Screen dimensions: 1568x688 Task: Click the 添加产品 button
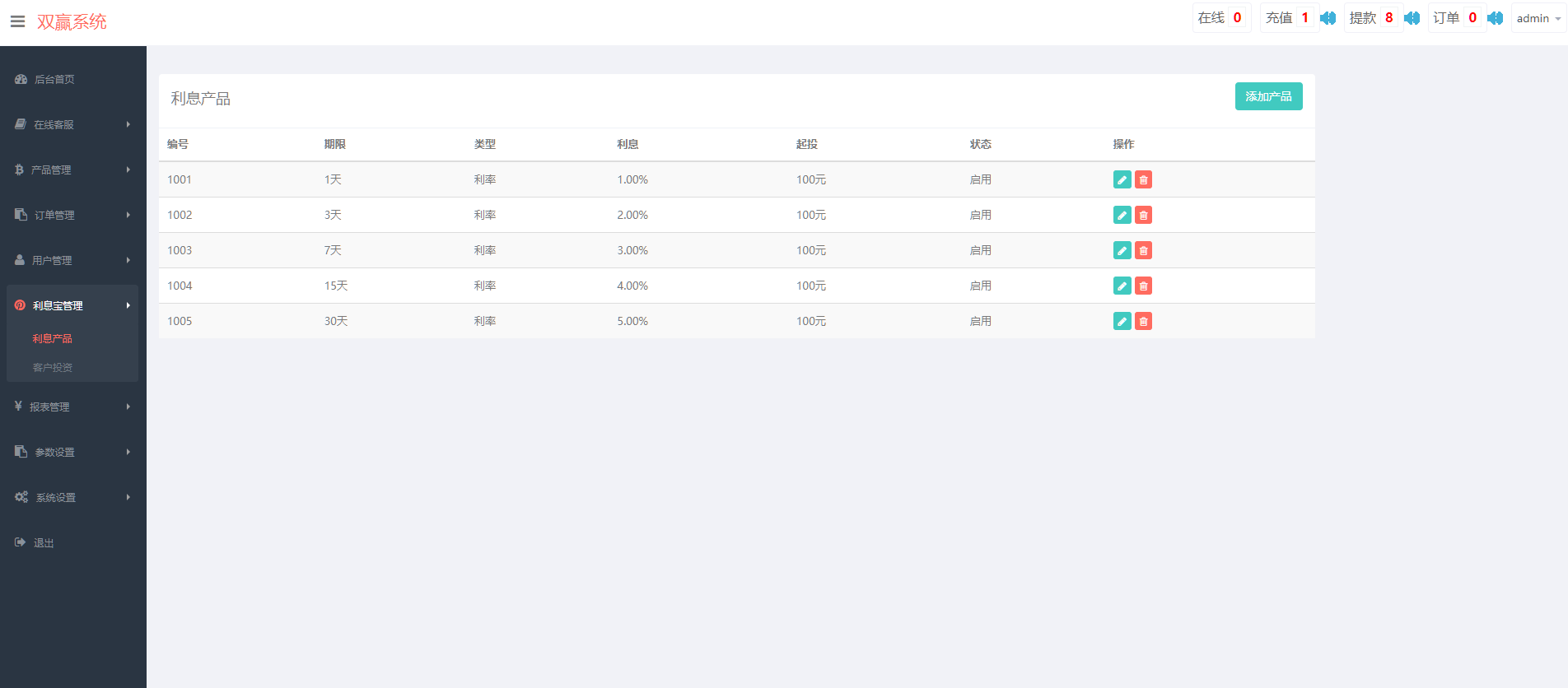click(x=1268, y=97)
